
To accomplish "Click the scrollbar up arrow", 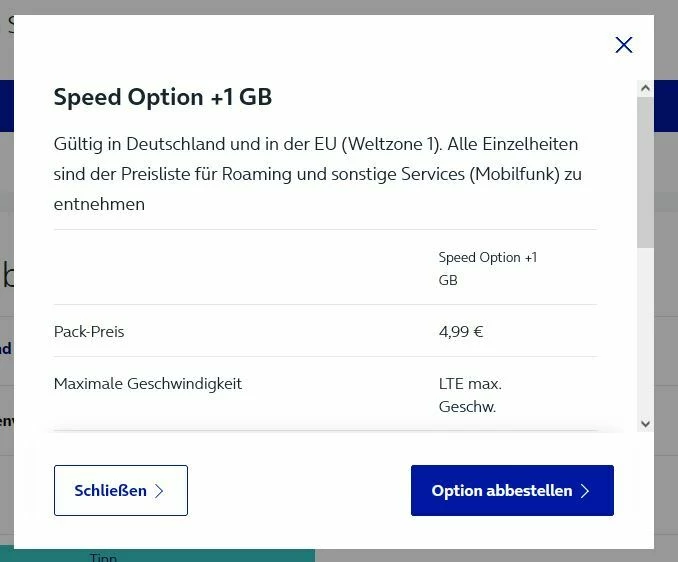I will 645,89.
